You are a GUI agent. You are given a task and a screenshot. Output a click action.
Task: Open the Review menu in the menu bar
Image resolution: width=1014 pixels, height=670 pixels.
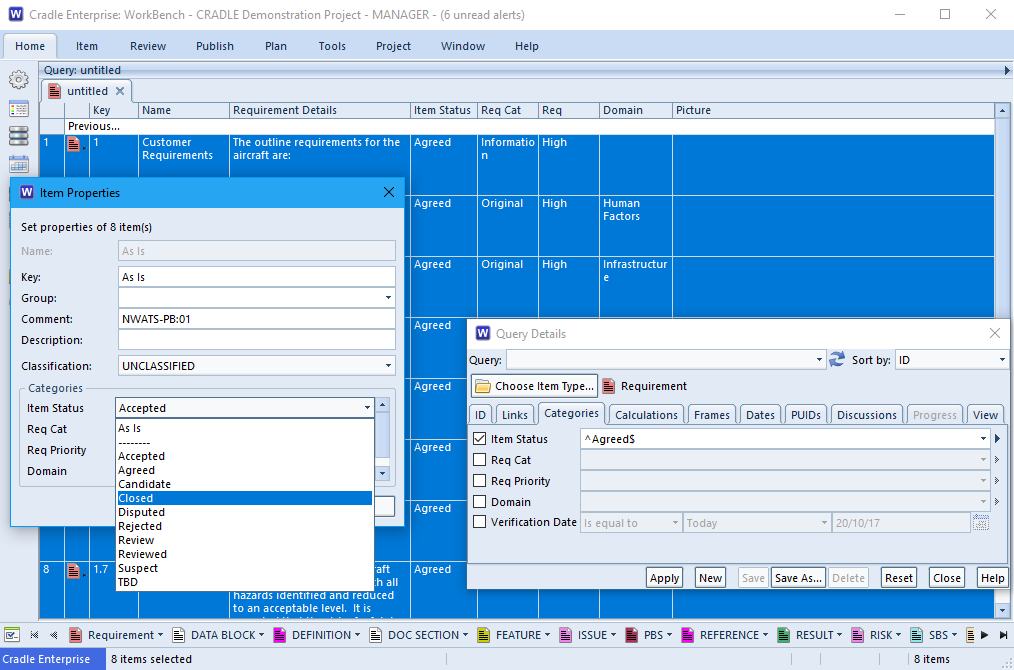147,46
